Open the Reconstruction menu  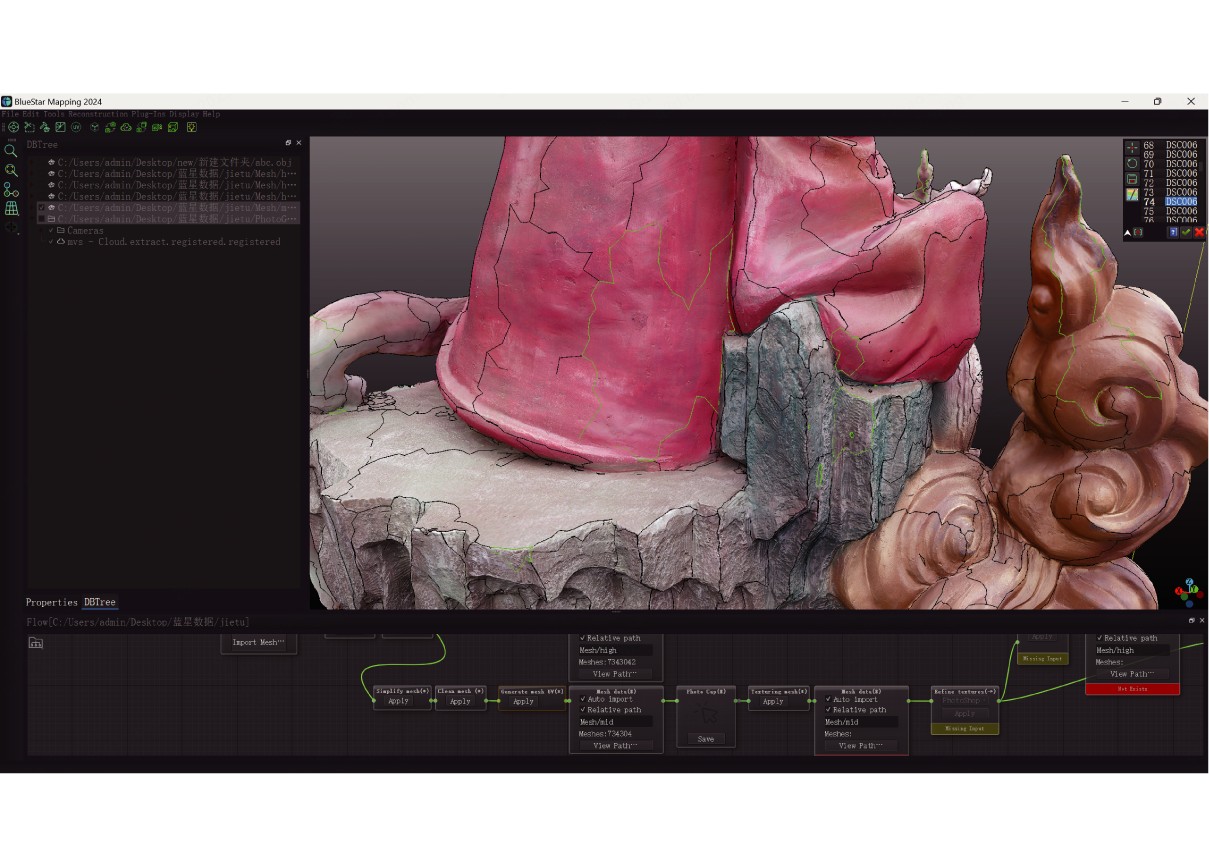(x=98, y=114)
